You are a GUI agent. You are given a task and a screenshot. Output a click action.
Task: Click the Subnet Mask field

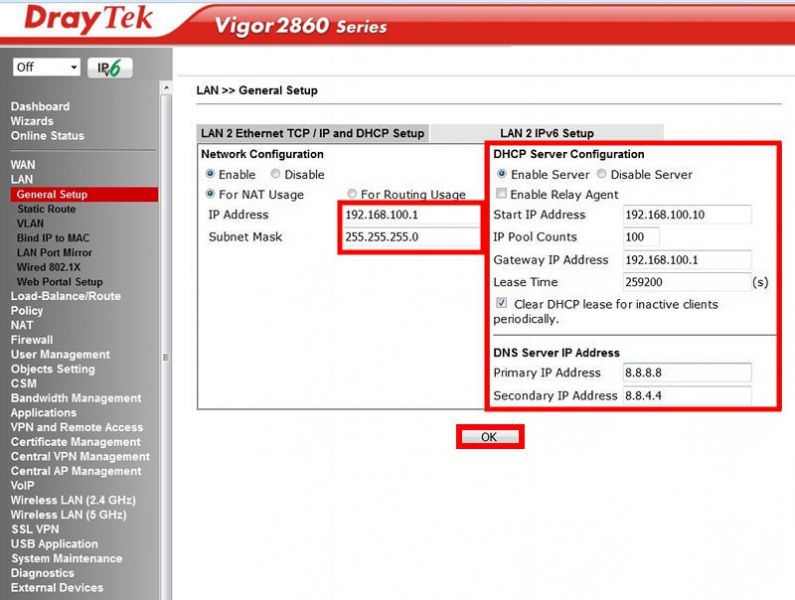tap(411, 237)
